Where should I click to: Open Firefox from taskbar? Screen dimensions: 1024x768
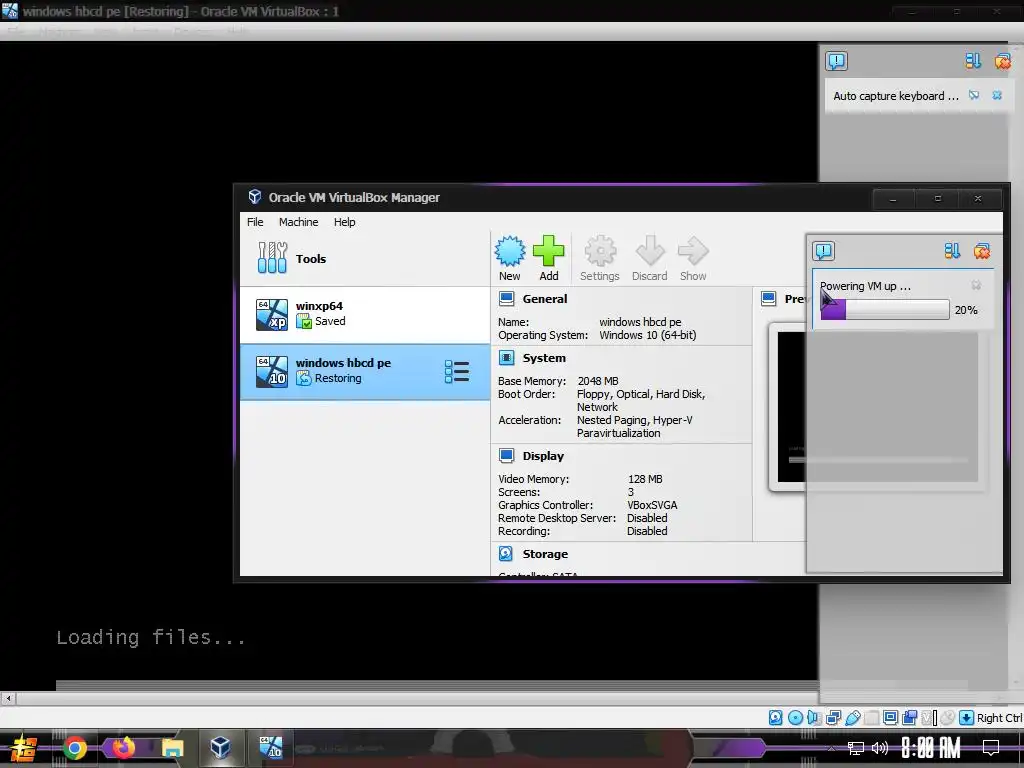pos(123,748)
